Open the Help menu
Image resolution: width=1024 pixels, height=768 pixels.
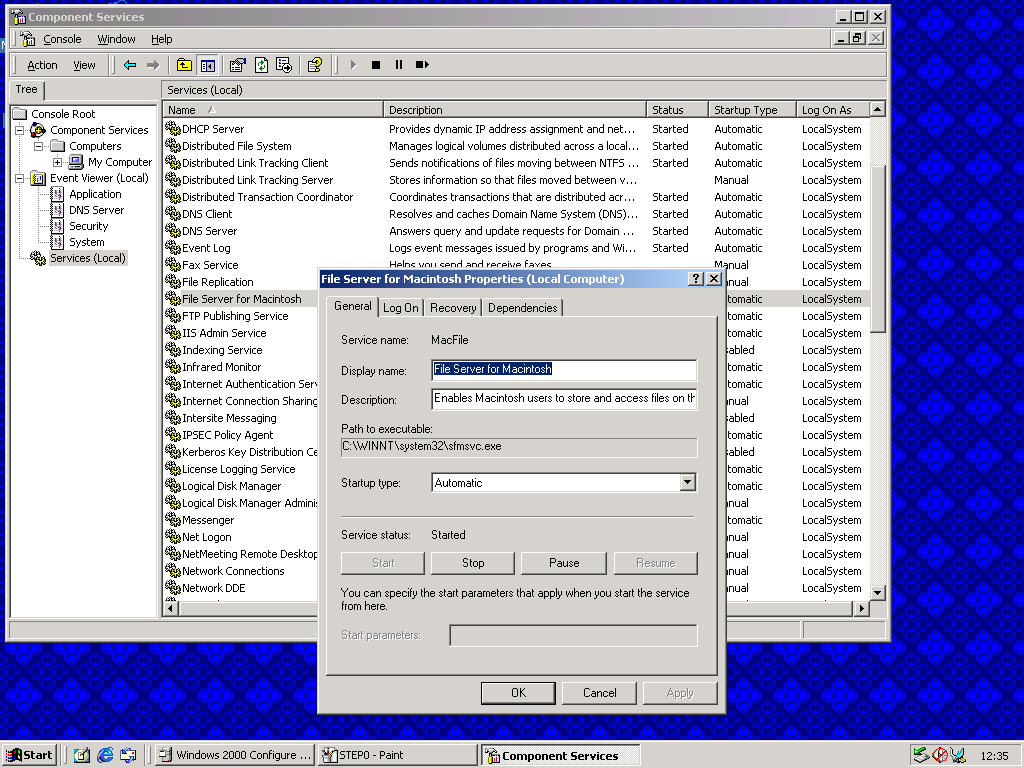[162, 39]
